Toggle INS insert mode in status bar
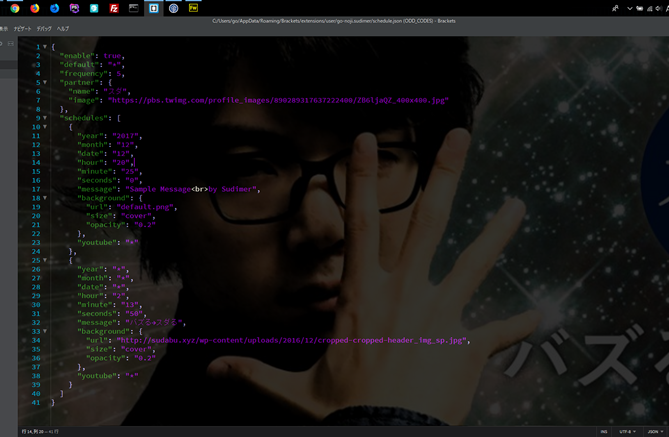Image resolution: width=669 pixels, height=437 pixels. pyautogui.click(x=604, y=431)
